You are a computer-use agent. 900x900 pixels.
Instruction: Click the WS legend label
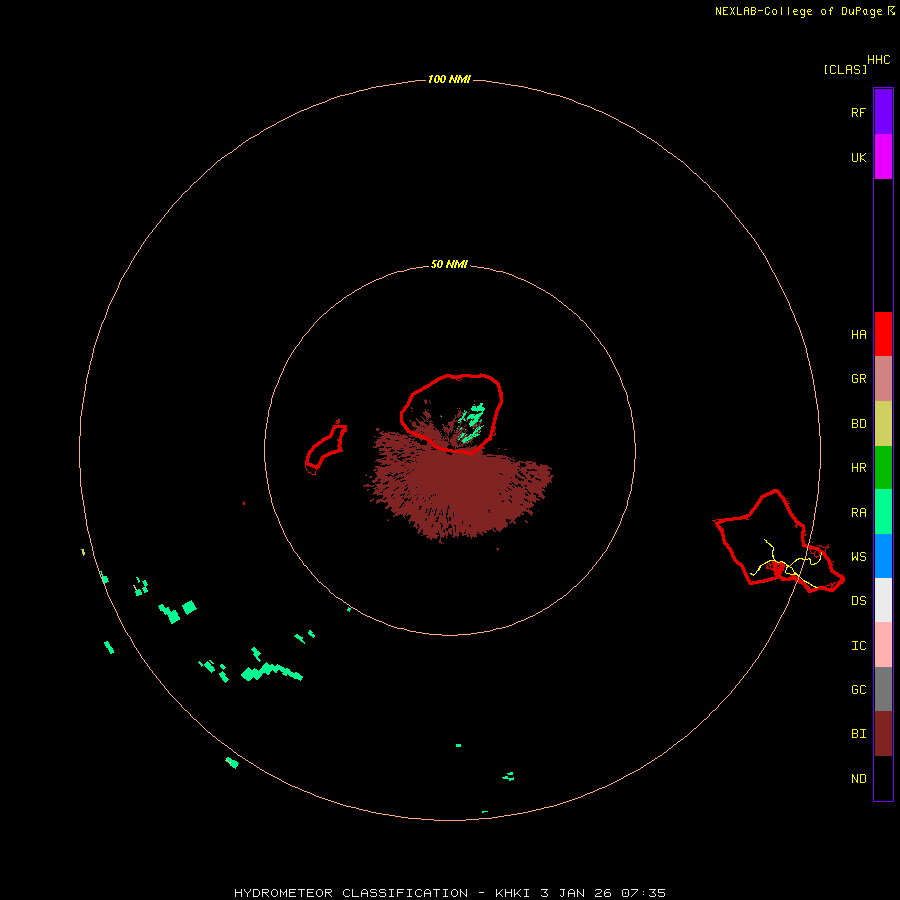[x=858, y=556]
